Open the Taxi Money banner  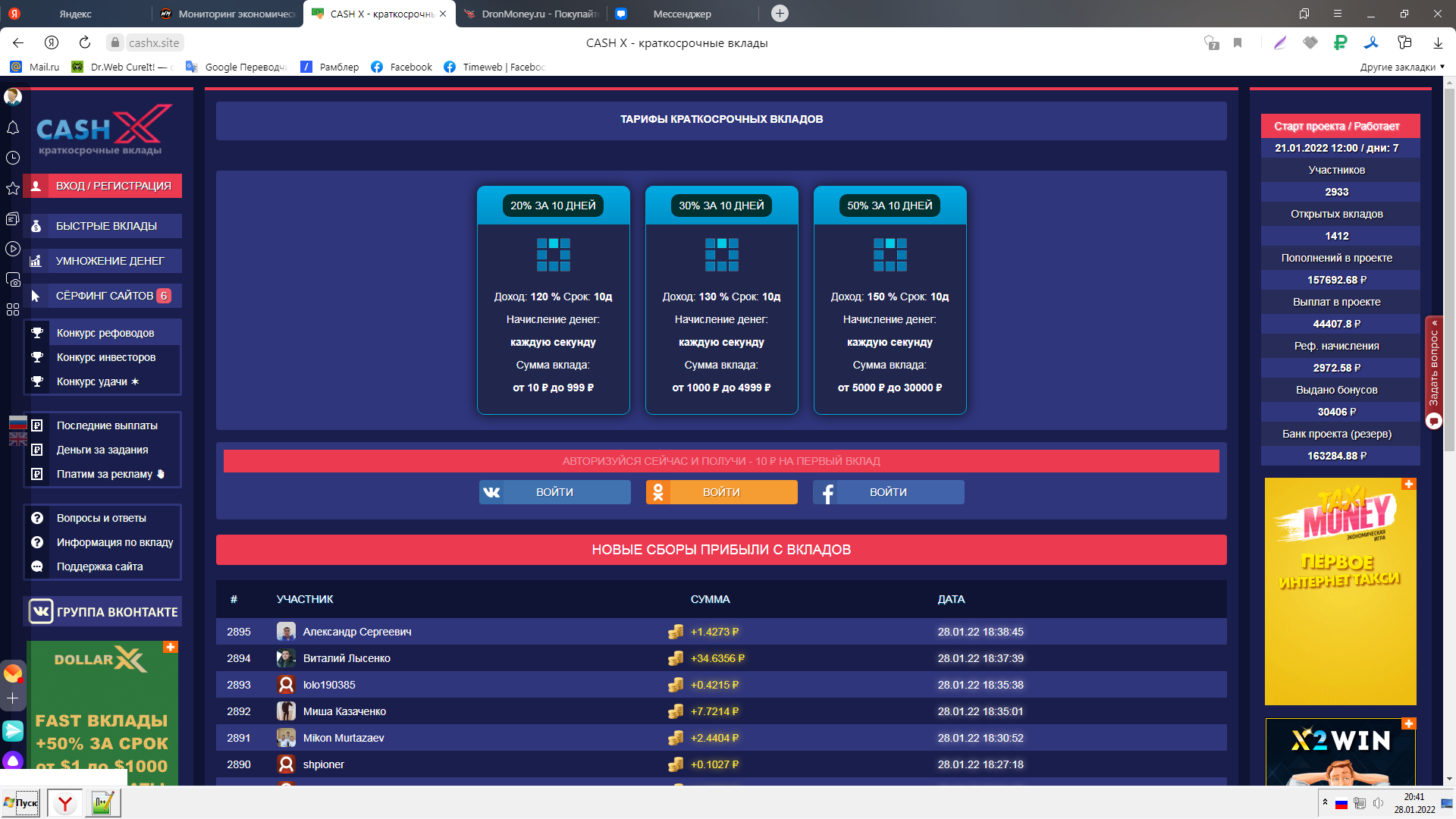coord(1340,591)
